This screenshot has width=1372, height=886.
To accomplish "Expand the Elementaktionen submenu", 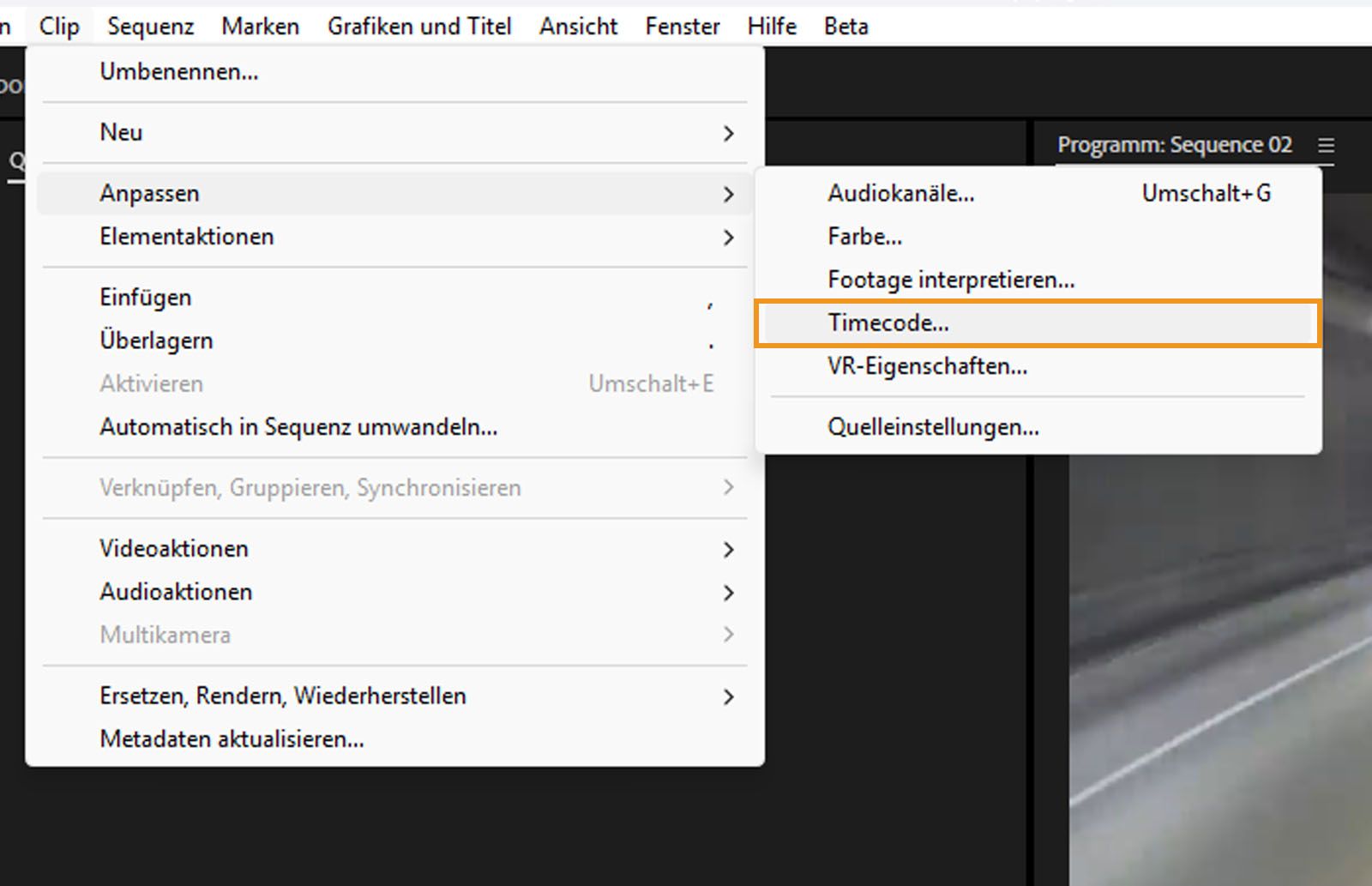I will (187, 236).
